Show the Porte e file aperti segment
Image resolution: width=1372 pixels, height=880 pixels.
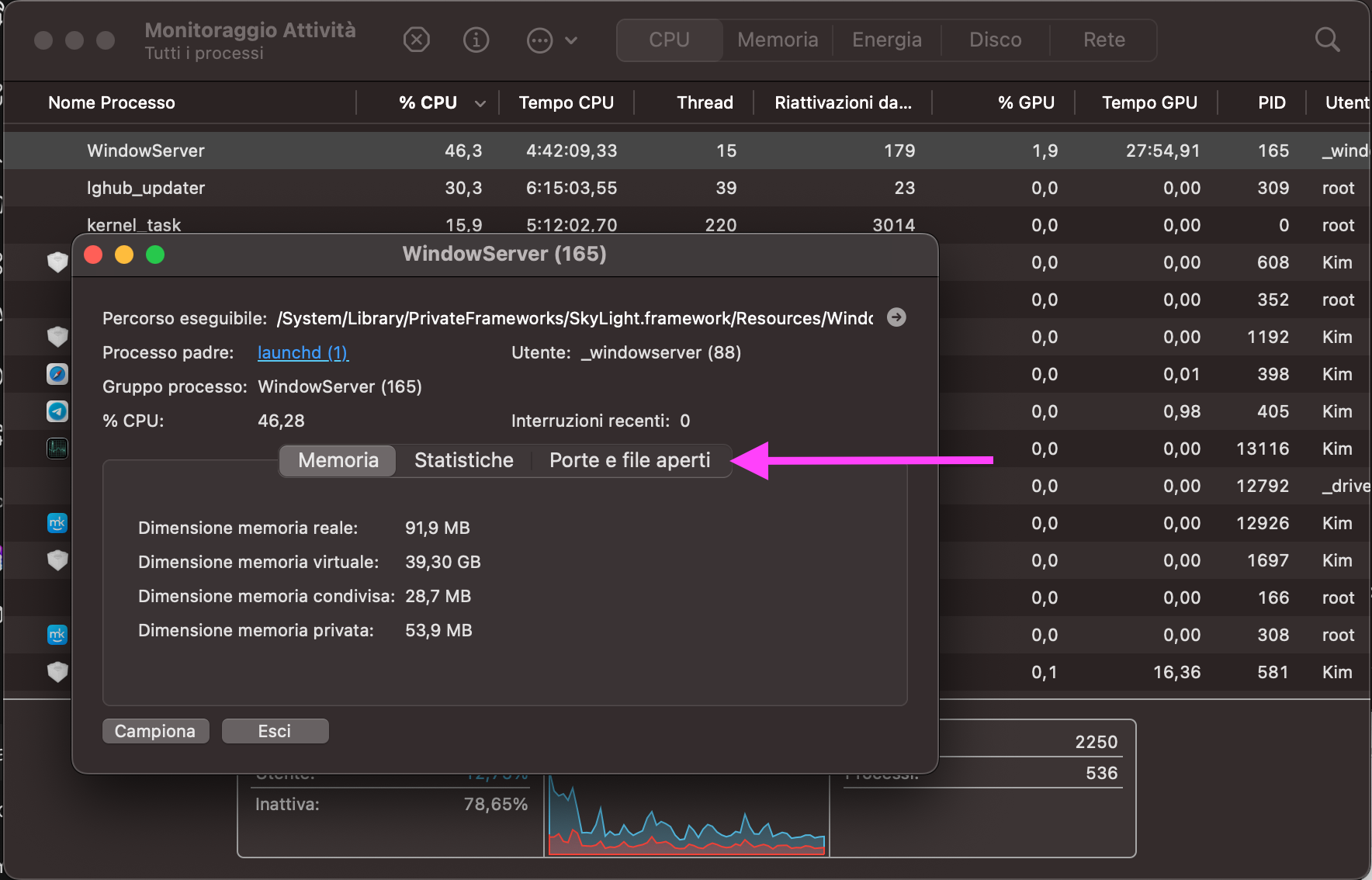[629, 460]
